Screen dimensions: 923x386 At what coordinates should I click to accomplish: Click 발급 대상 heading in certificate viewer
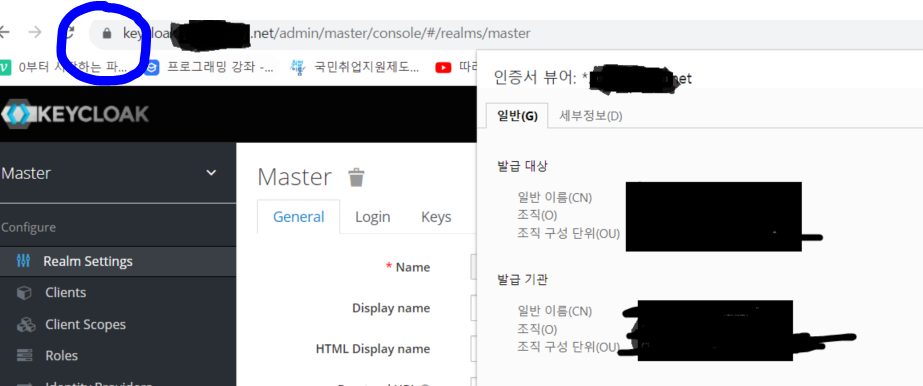click(x=523, y=166)
